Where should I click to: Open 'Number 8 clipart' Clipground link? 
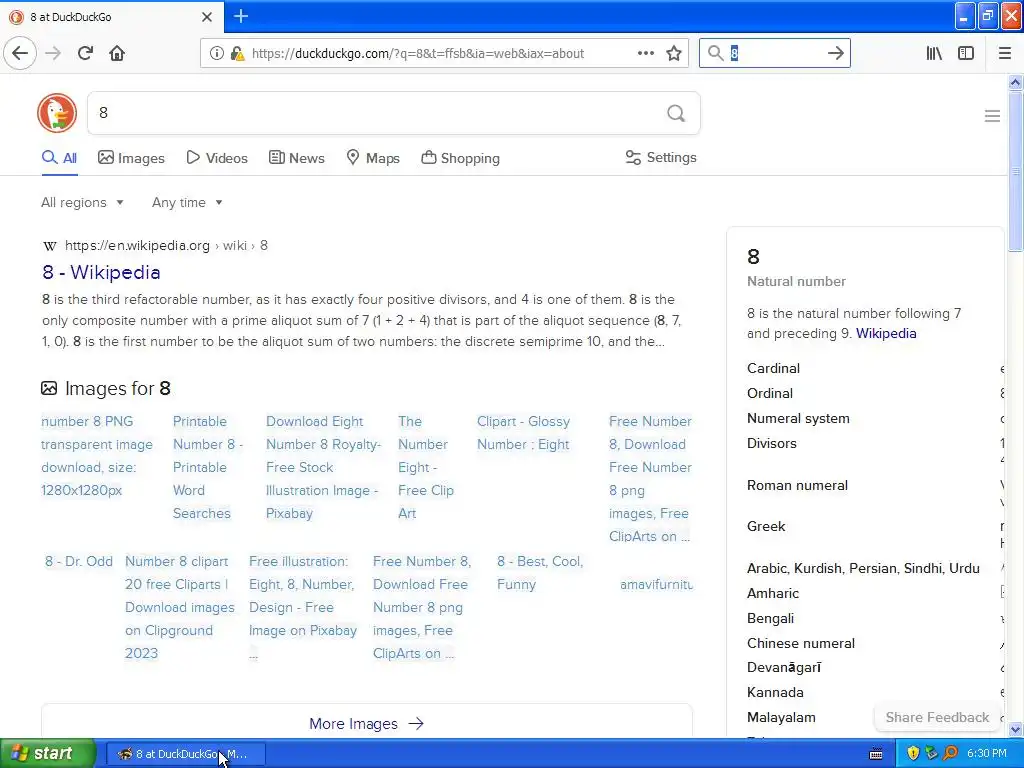click(x=180, y=607)
